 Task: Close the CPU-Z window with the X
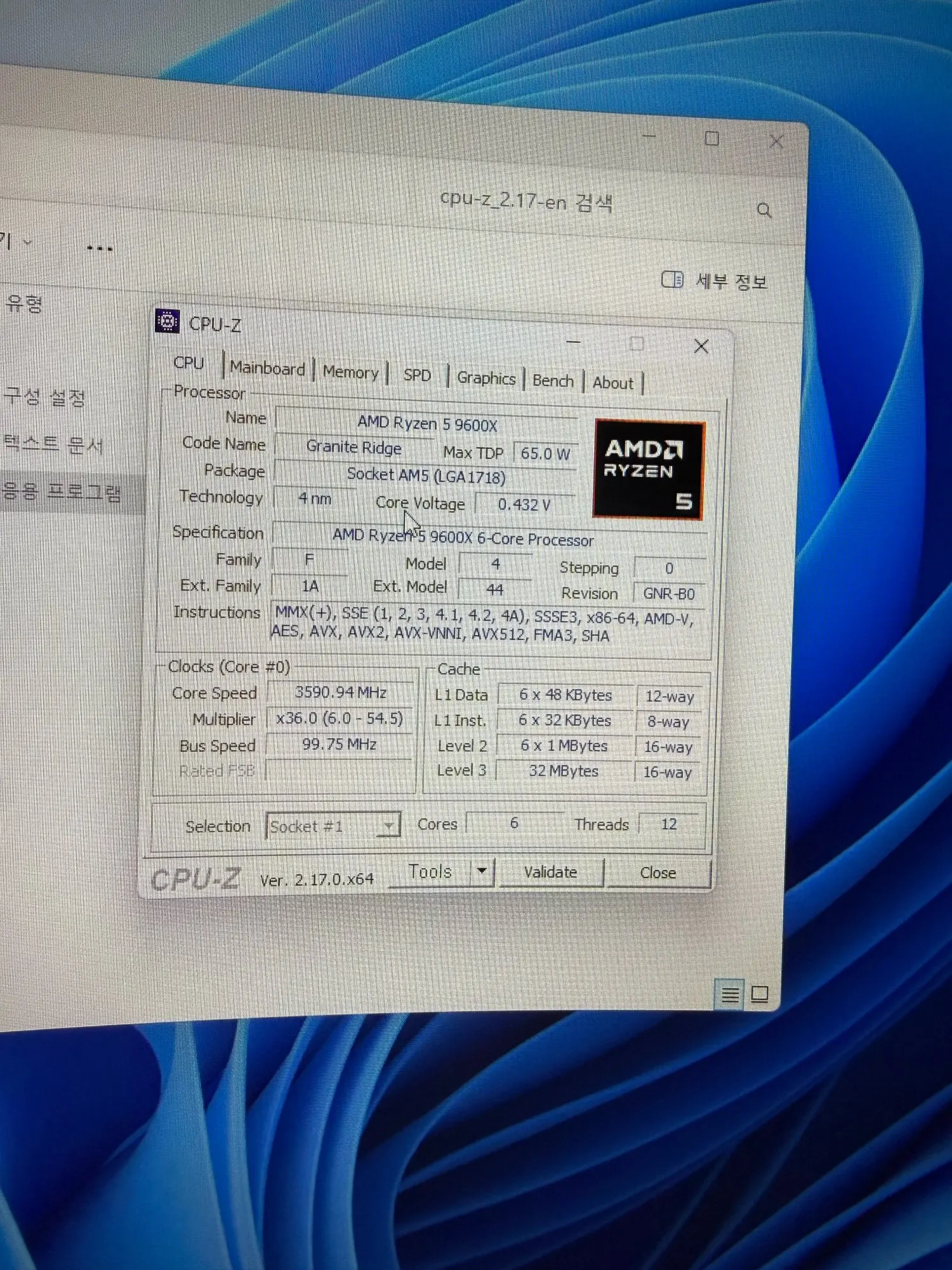pos(701,347)
